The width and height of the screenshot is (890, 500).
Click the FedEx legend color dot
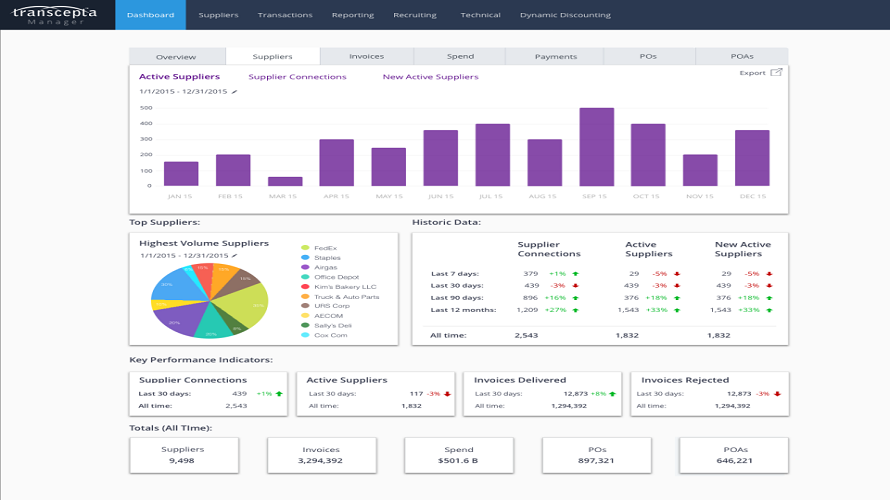[x=305, y=248]
